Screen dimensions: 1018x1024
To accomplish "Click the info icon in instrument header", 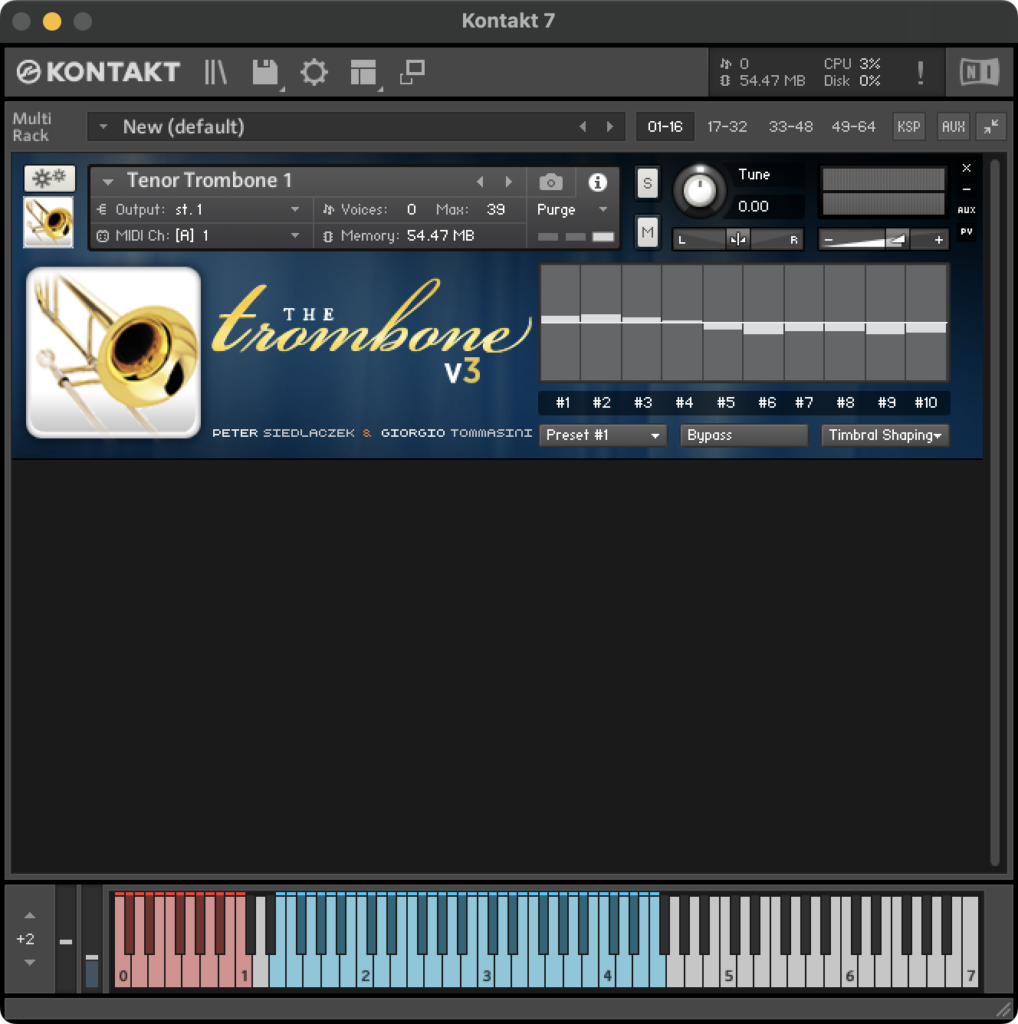I will (x=597, y=182).
